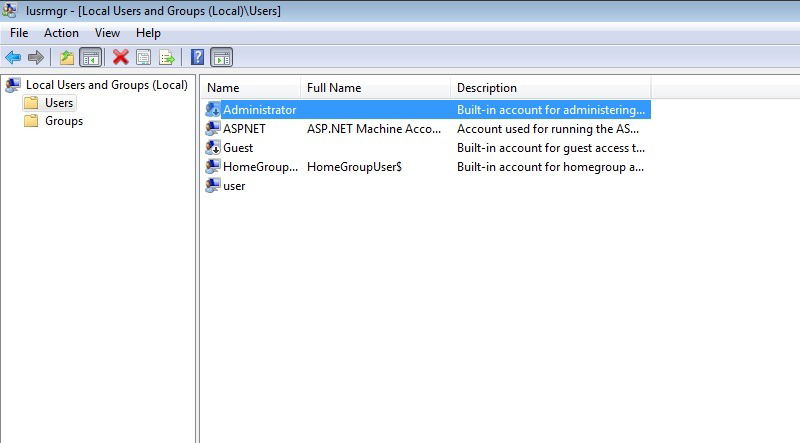
Task: Click the Forward arrow toolbar icon
Action: 36,57
